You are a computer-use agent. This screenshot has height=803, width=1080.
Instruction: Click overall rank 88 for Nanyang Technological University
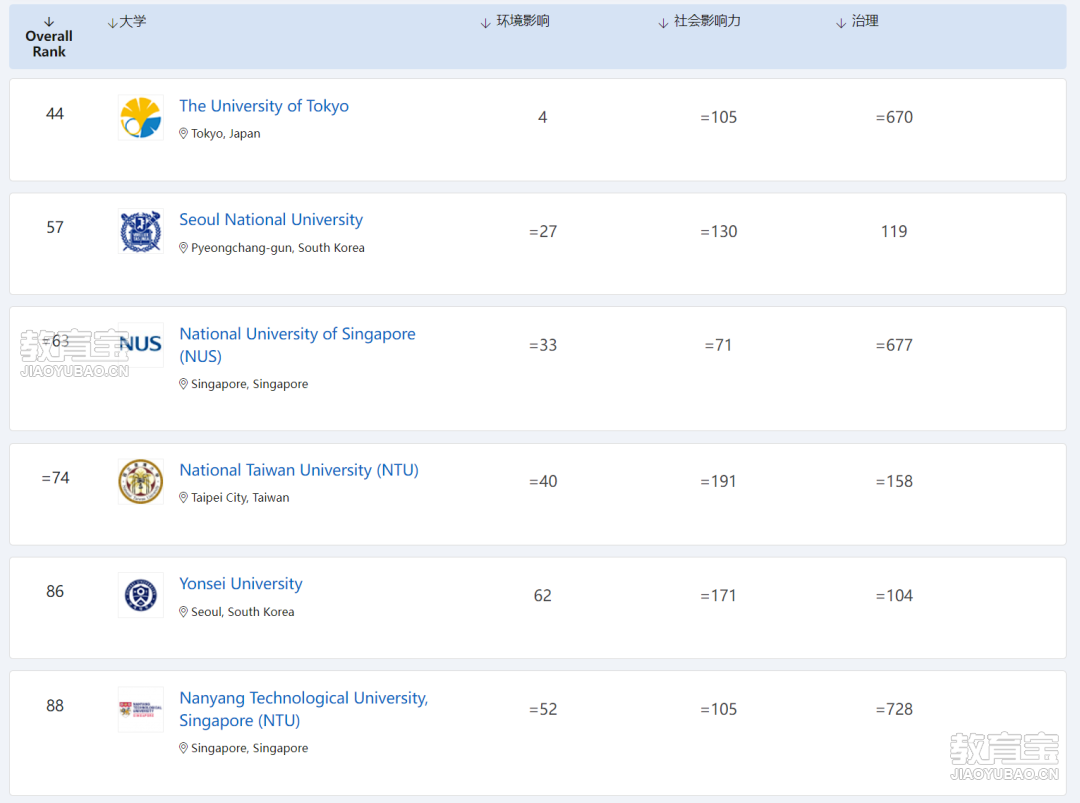[x=55, y=706]
